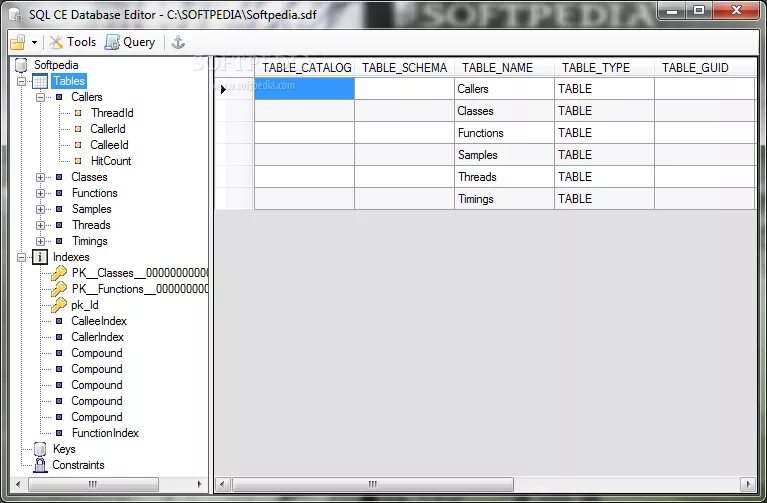Select the Samples table in tree
Viewport: 767px width, 503px height.
click(x=91, y=209)
